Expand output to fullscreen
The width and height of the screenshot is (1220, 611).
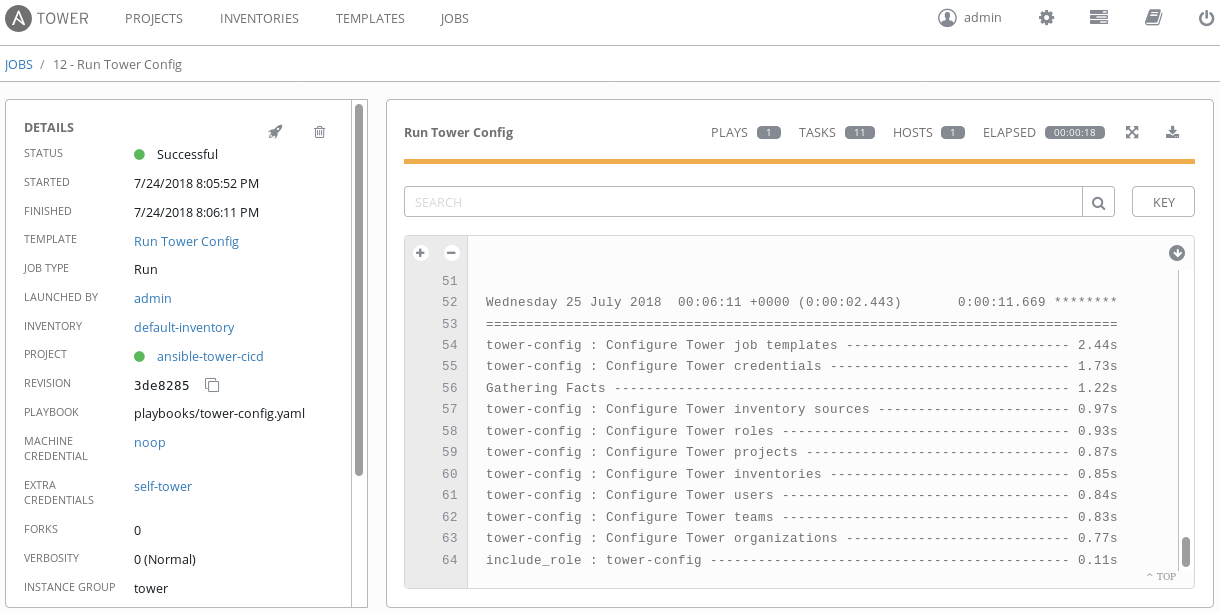pos(1132,132)
